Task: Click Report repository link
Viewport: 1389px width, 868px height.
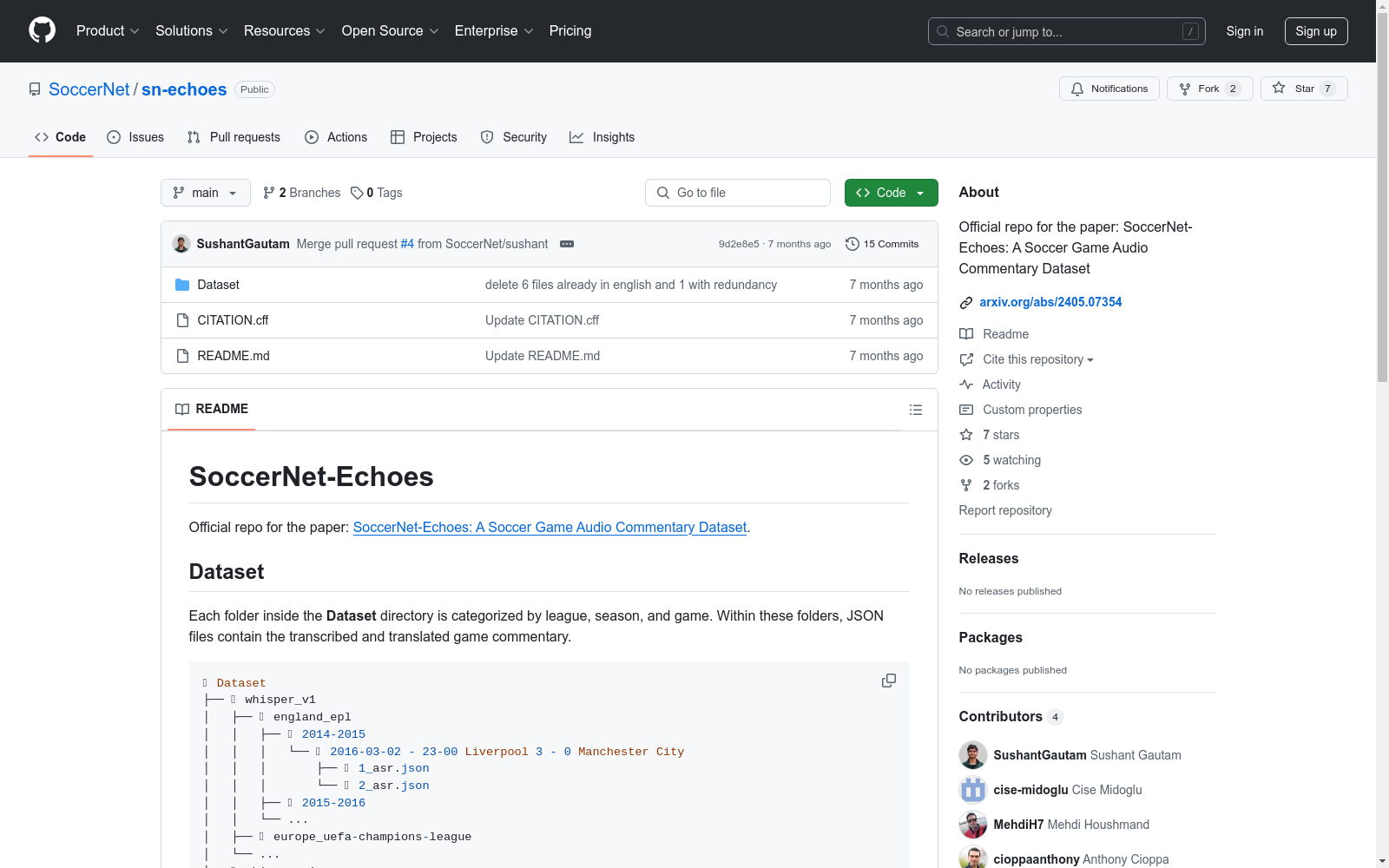Action: coord(1005,510)
